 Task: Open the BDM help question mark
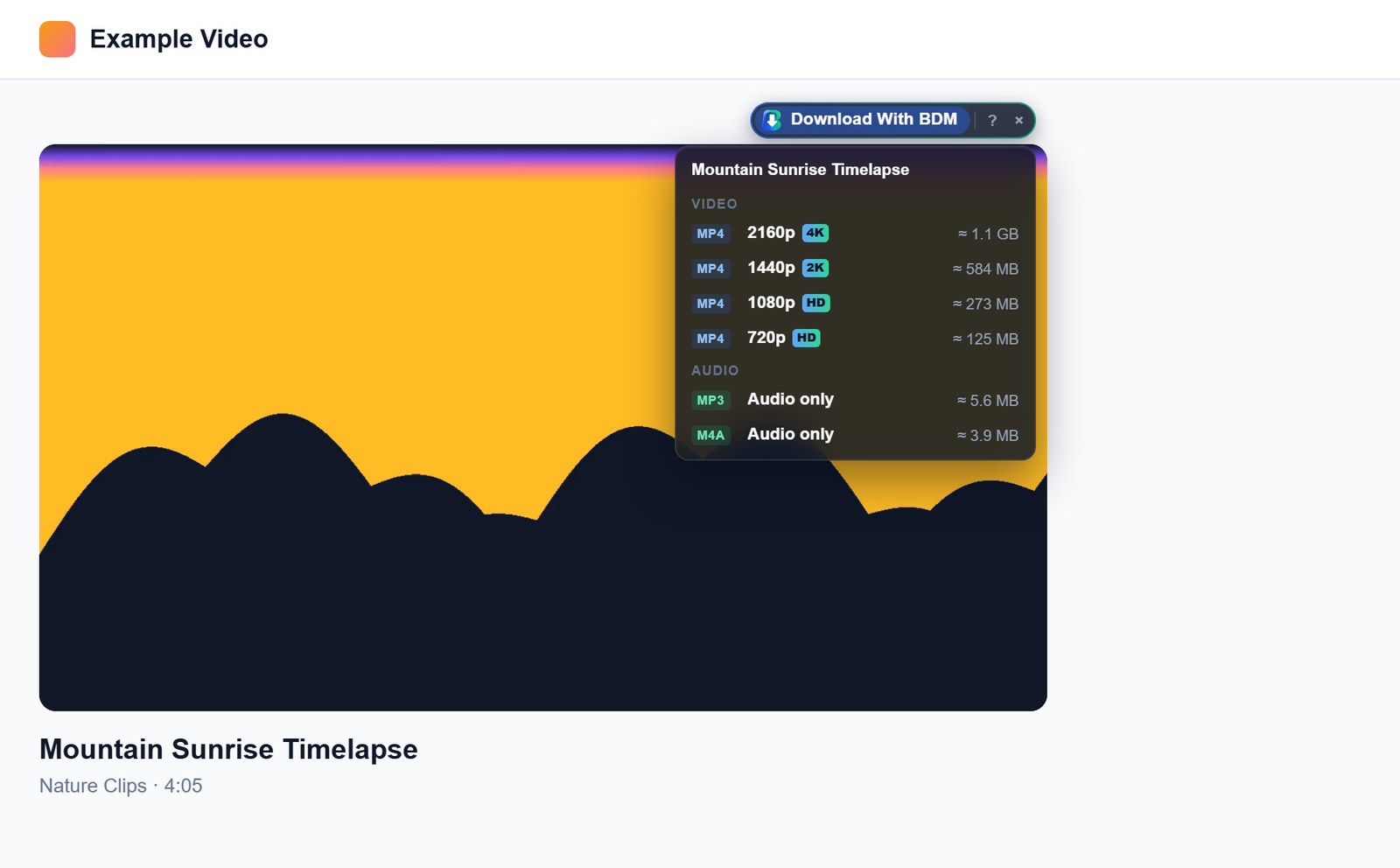[992, 121]
